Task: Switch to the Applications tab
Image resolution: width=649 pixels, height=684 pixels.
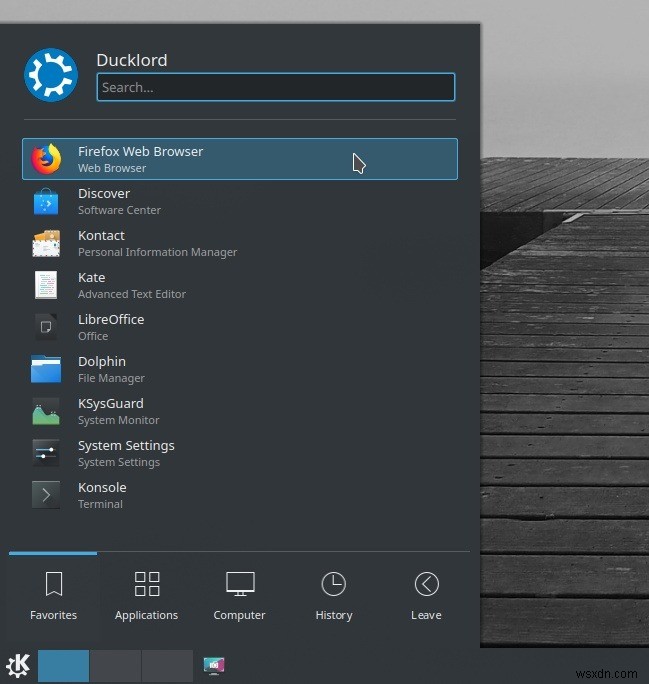Action: click(147, 596)
